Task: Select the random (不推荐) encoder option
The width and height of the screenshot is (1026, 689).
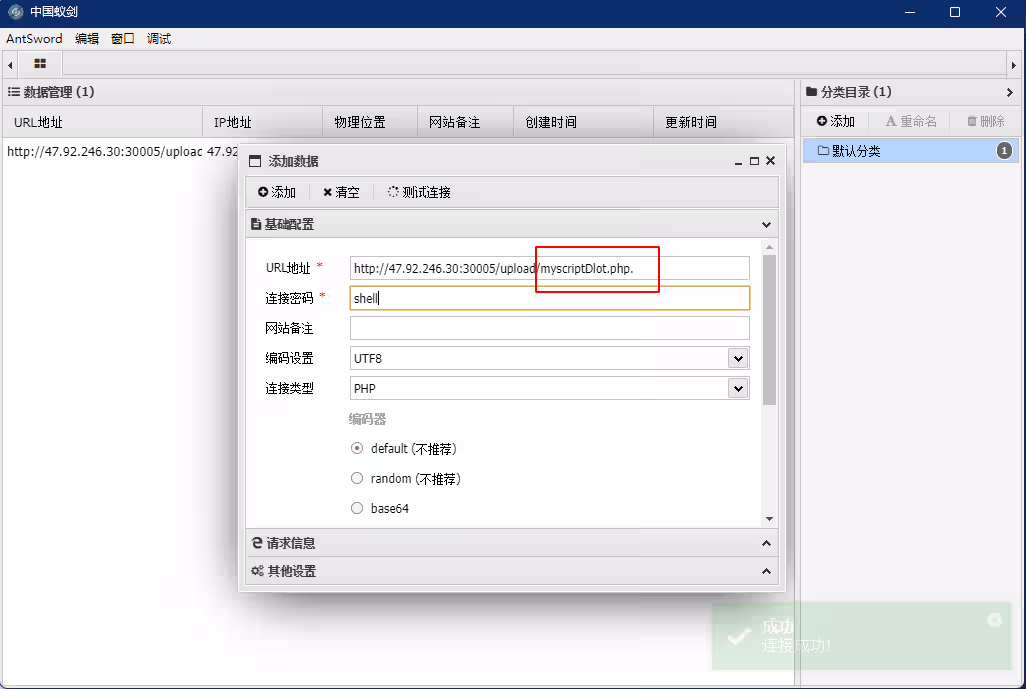Action: tap(357, 478)
